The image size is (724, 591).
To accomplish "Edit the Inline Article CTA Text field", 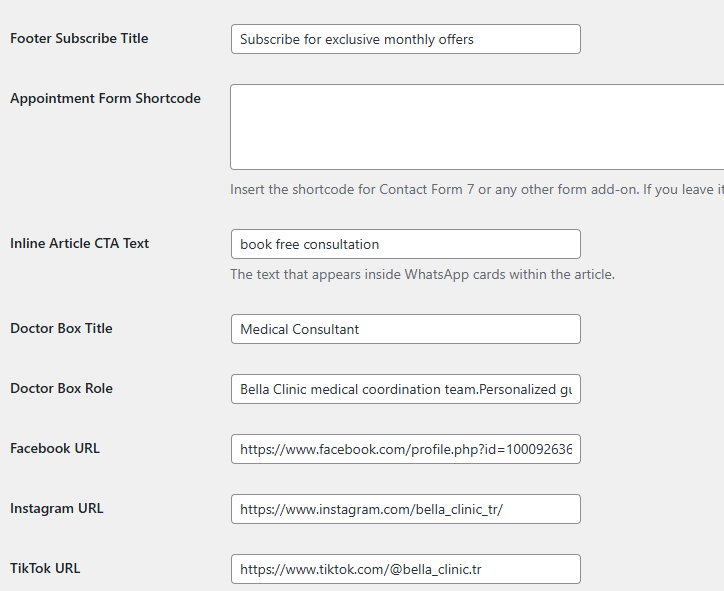I will pyautogui.click(x=405, y=244).
